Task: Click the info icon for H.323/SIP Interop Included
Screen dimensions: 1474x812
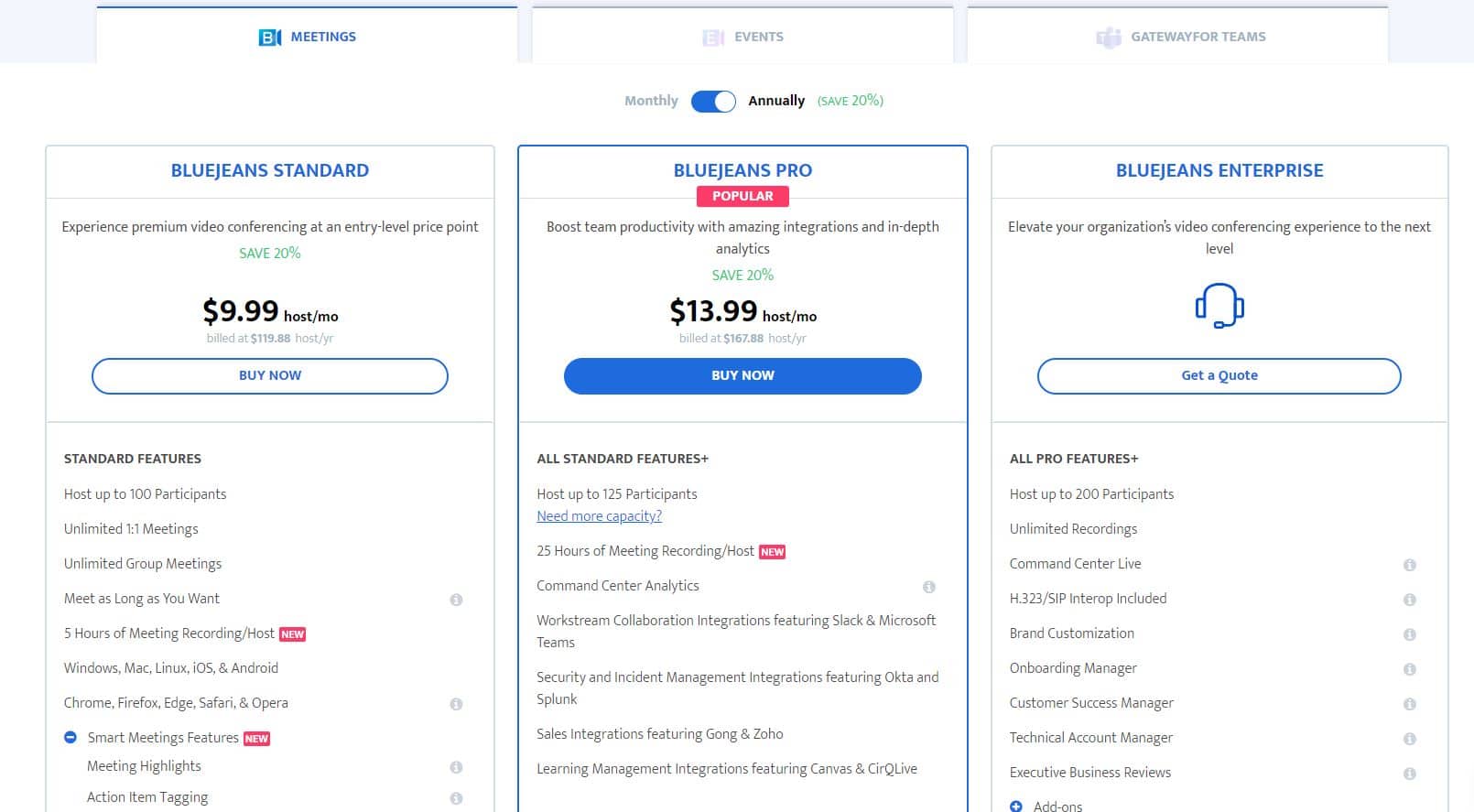Action: [1410, 600]
